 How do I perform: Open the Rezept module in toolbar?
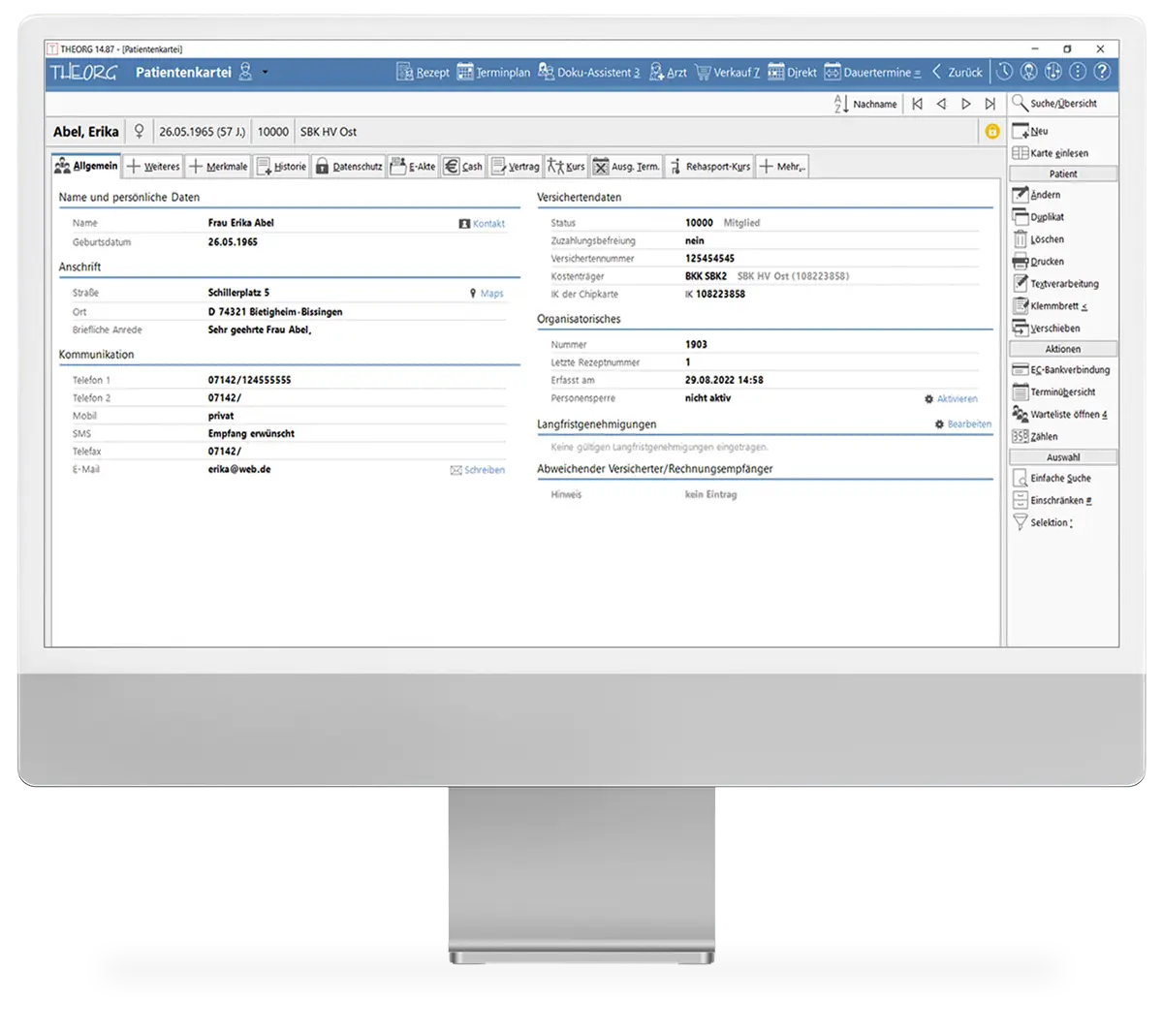point(423,72)
